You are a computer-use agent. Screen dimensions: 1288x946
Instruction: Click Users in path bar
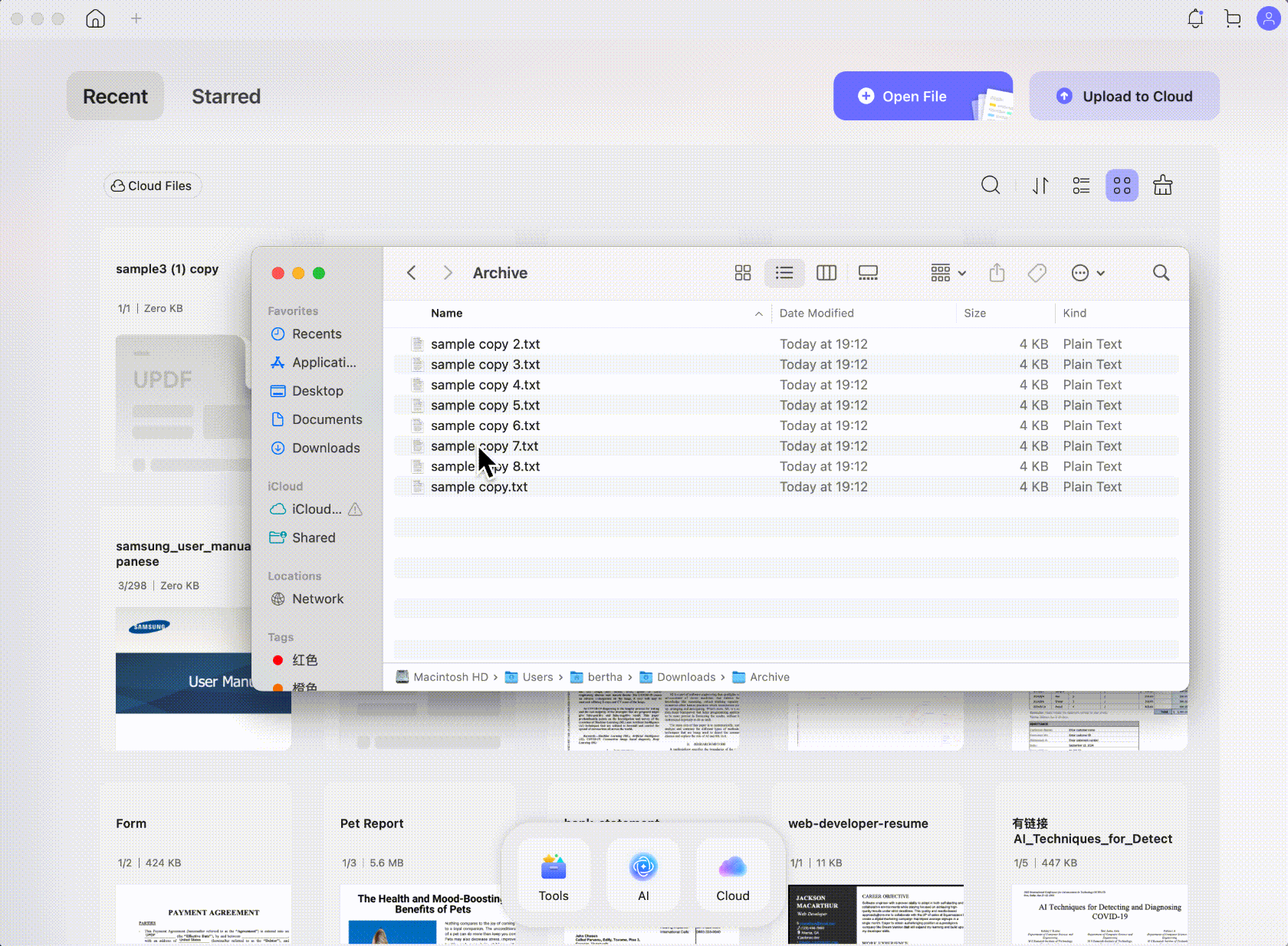coord(529,677)
